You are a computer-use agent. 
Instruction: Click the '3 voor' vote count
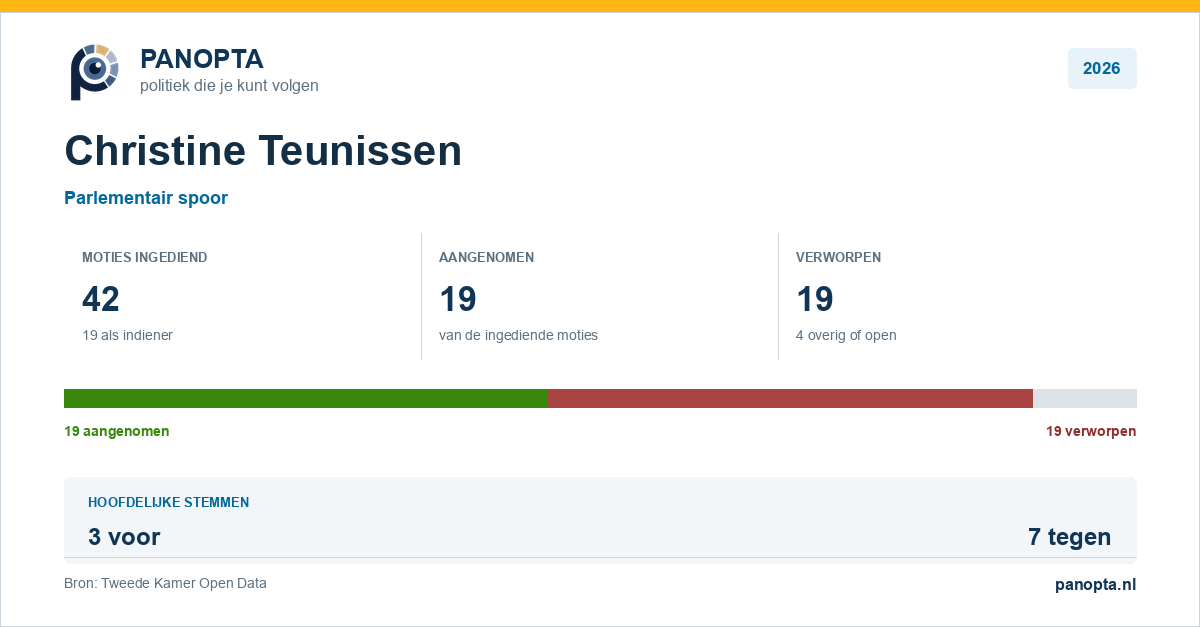coord(124,537)
